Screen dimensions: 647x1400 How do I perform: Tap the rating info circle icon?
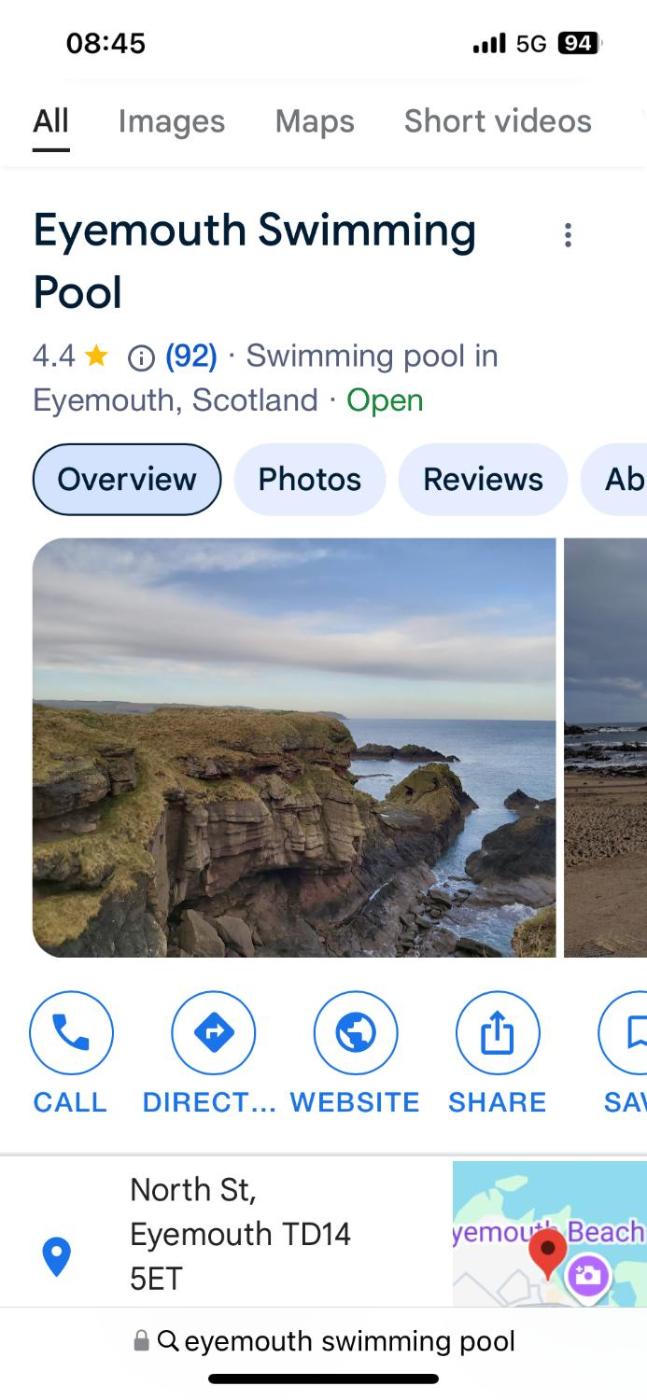142,356
